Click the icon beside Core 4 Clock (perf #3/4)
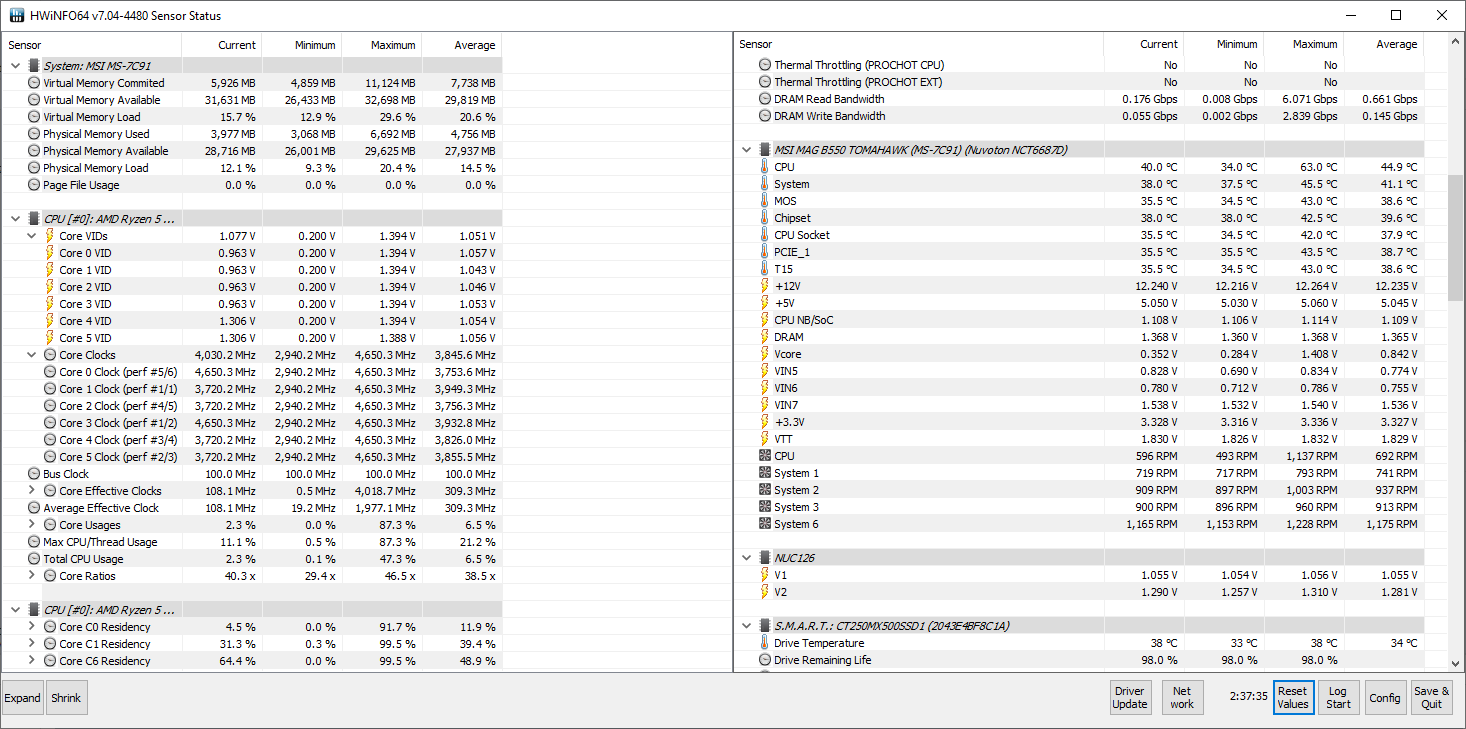 click(x=50, y=440)
